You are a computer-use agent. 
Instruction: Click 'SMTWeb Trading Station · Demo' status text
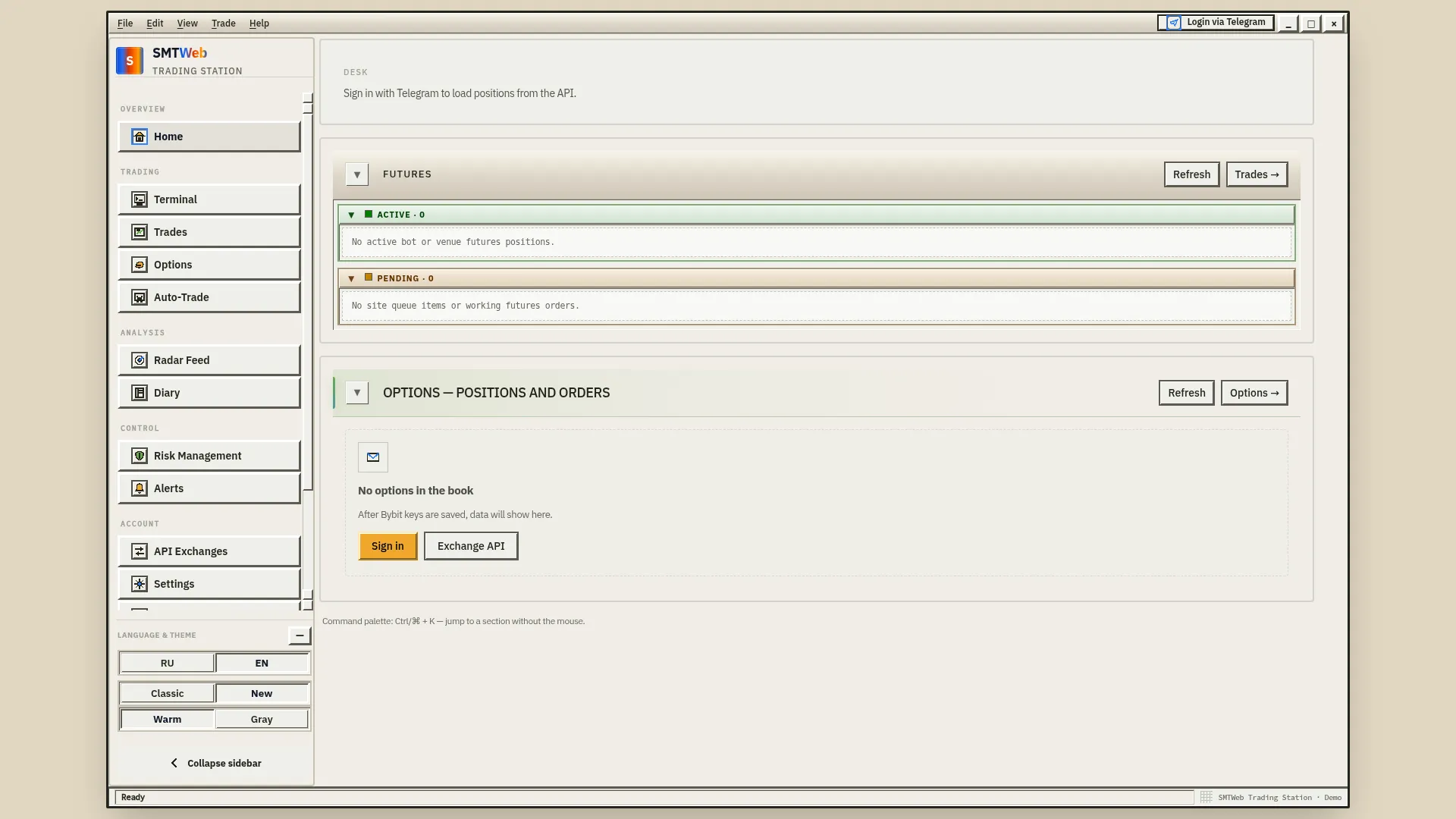[x=1279, y=797]
